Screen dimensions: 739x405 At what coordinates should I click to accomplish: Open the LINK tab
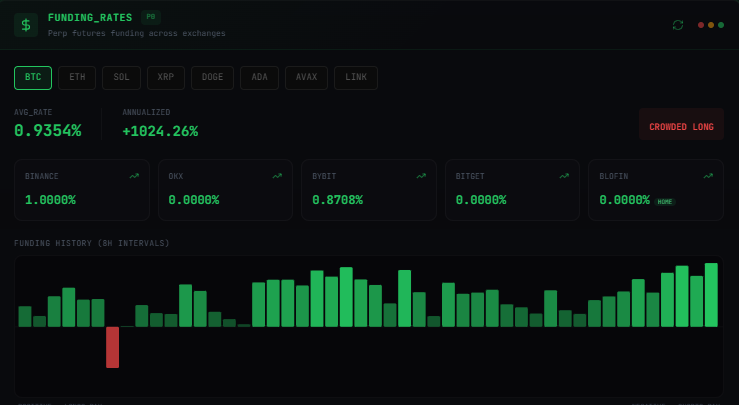[356, 78]
